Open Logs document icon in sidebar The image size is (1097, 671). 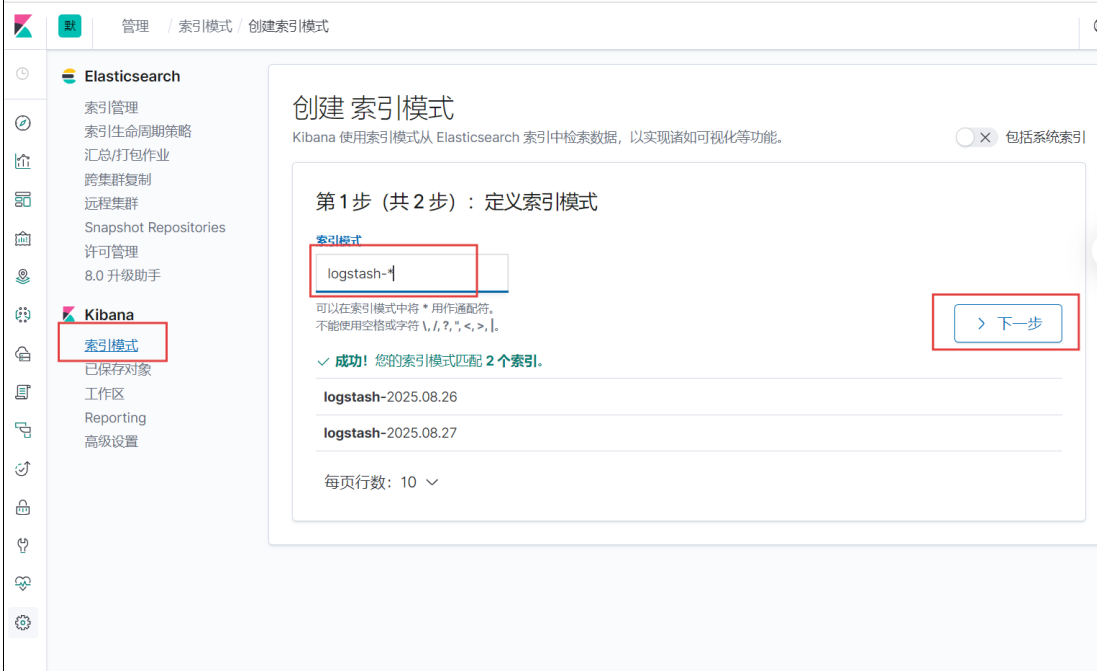pyautogui.click(x=22, y=392)
